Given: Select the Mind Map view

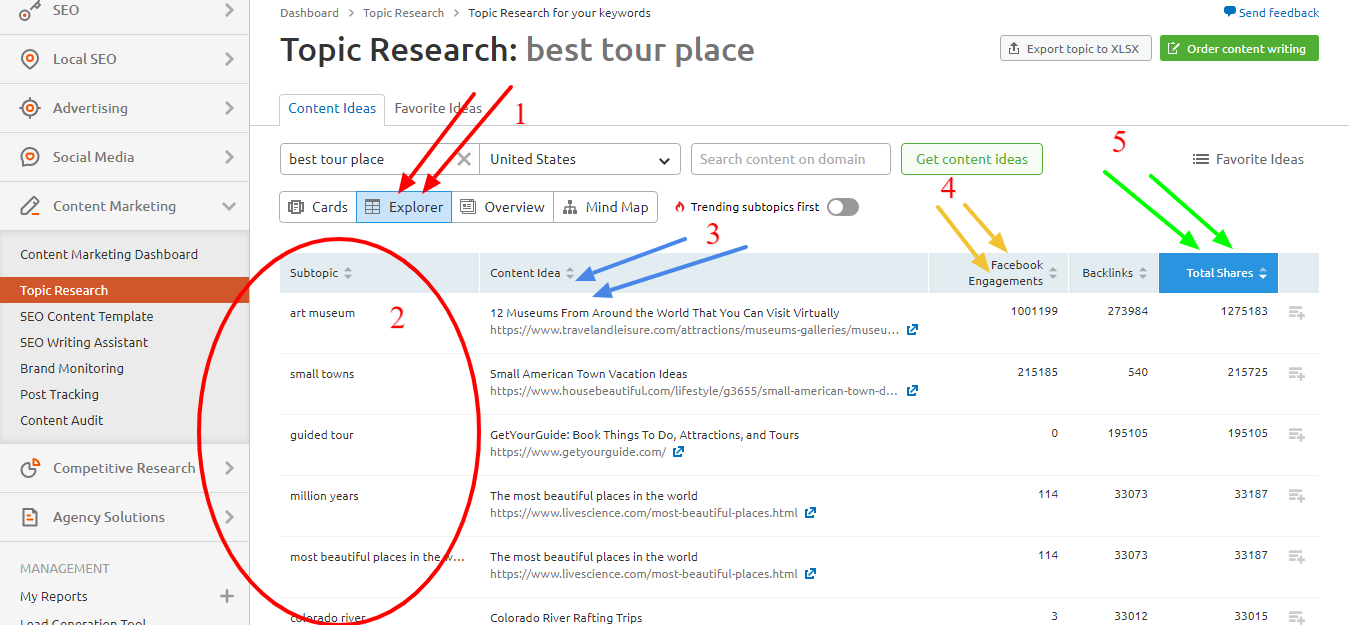Looking at the screenshot, I should click(x=606, y=207).
